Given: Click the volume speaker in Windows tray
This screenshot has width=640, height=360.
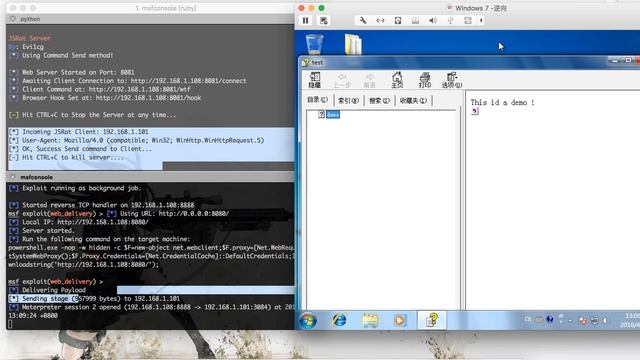Looking at the screenshot, I should coord(605,321).
